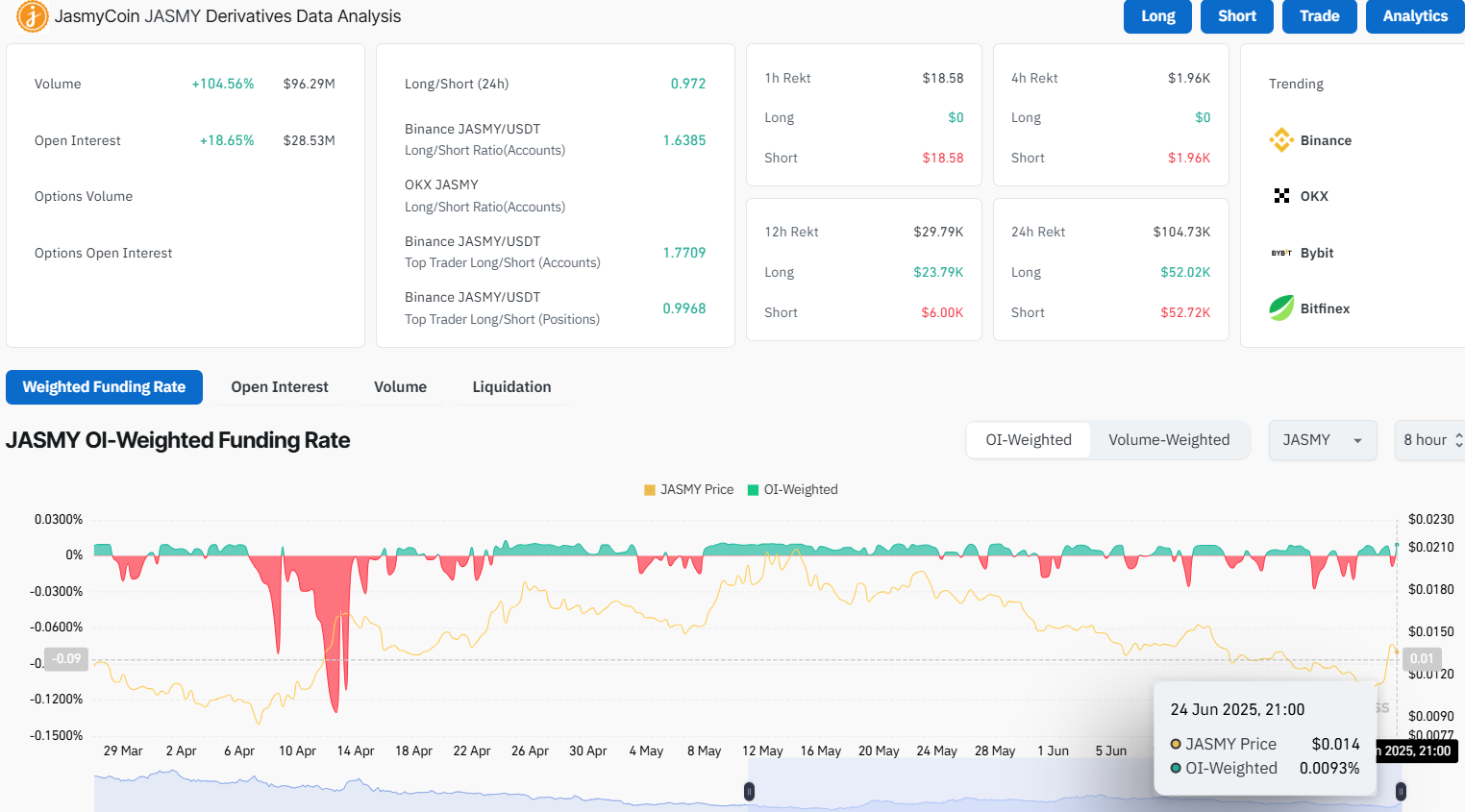Click tooltip JASMY Price value $0.014

pyautogui.click(x=1336, y=744)
